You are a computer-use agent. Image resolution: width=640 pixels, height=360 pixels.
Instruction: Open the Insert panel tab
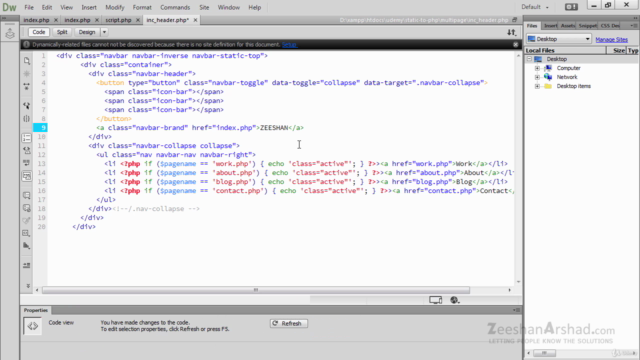click(x=551, y=26)
